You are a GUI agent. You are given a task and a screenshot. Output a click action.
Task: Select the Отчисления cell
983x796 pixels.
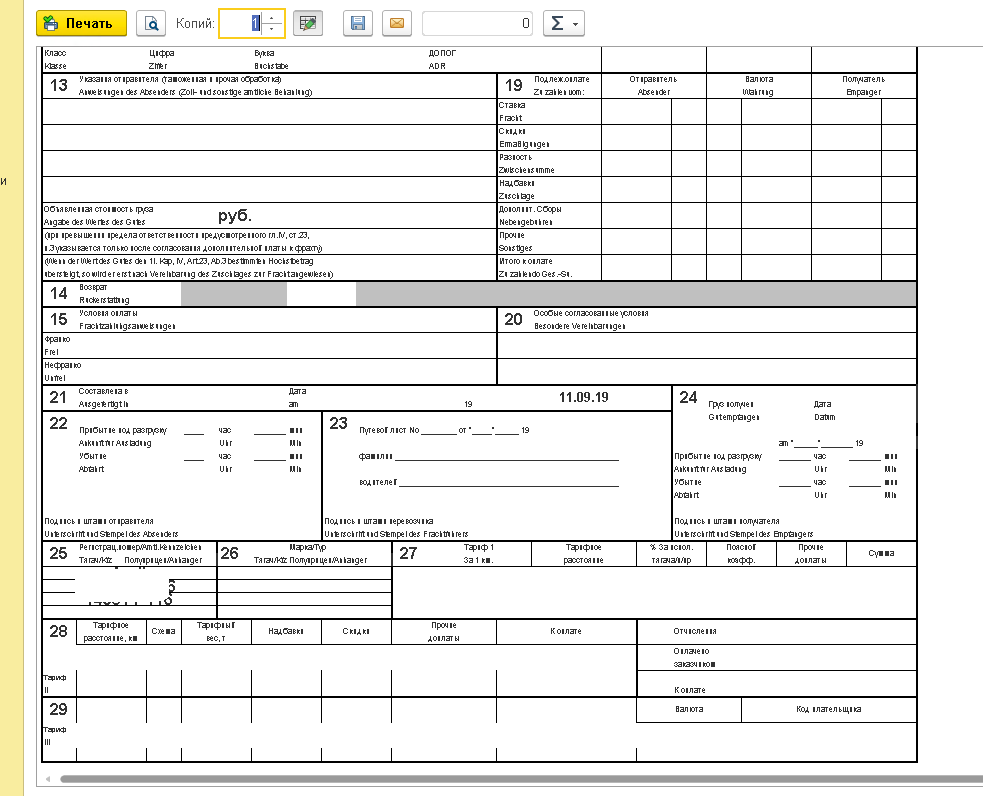pyautogui.click(x=776, y=631)
